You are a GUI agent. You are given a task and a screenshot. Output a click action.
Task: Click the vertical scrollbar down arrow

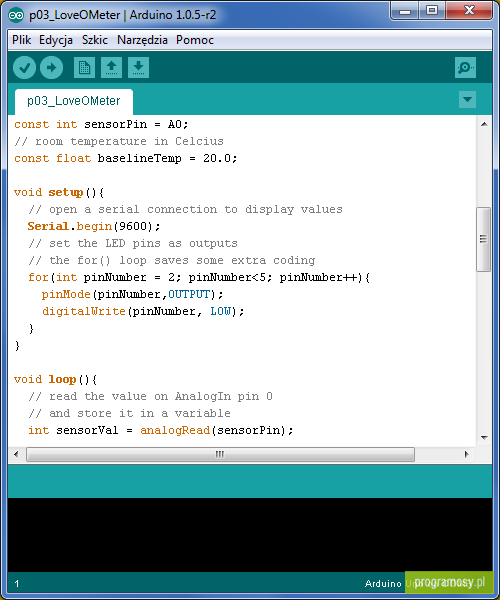[x=484, y=437]
